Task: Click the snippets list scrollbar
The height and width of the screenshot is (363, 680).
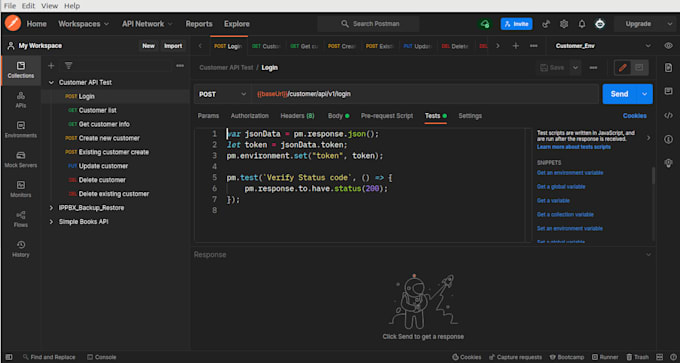Action: 653,176
